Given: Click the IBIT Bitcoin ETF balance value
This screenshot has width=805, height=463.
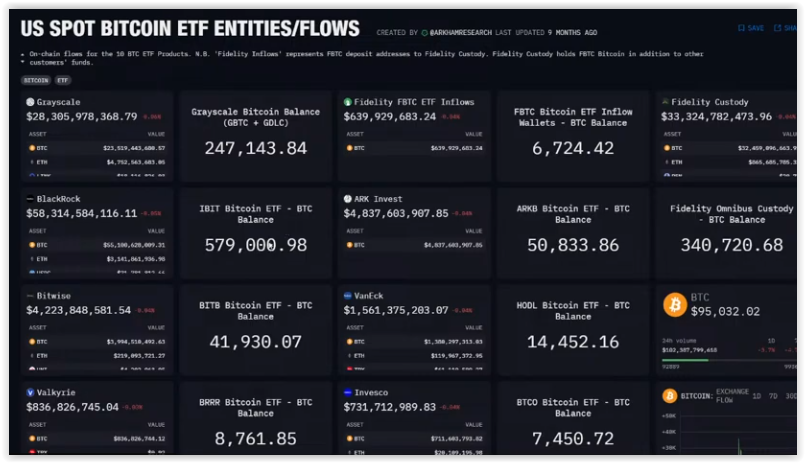Looking at the screenshot, I should pyautogui.click(x=255, y=245).
